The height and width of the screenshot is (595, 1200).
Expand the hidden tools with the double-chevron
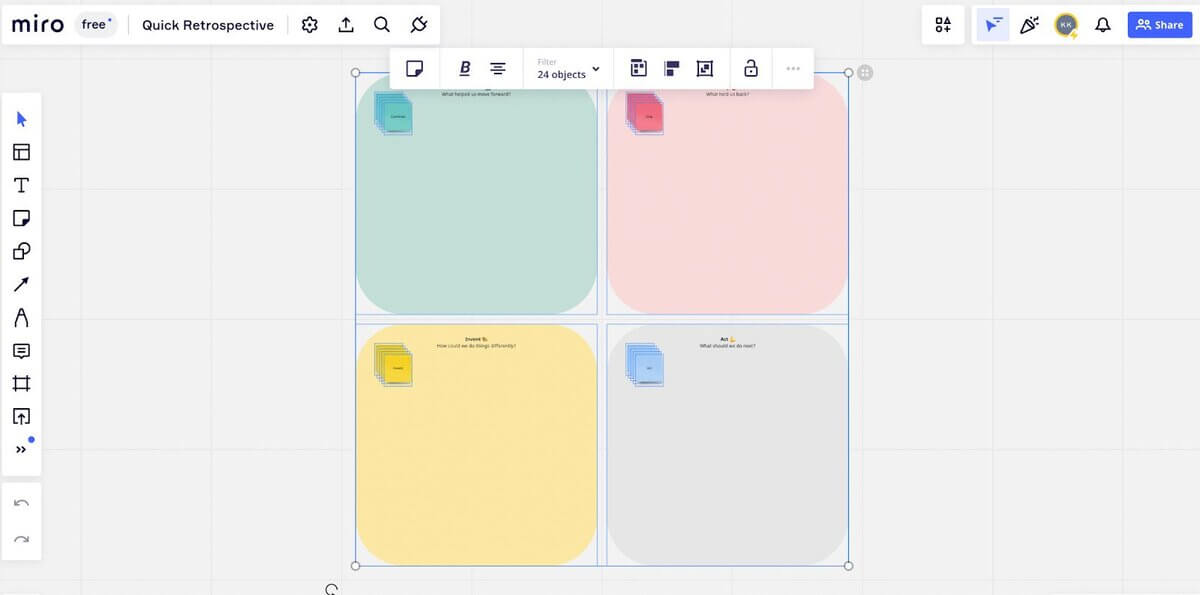point(22,448)
